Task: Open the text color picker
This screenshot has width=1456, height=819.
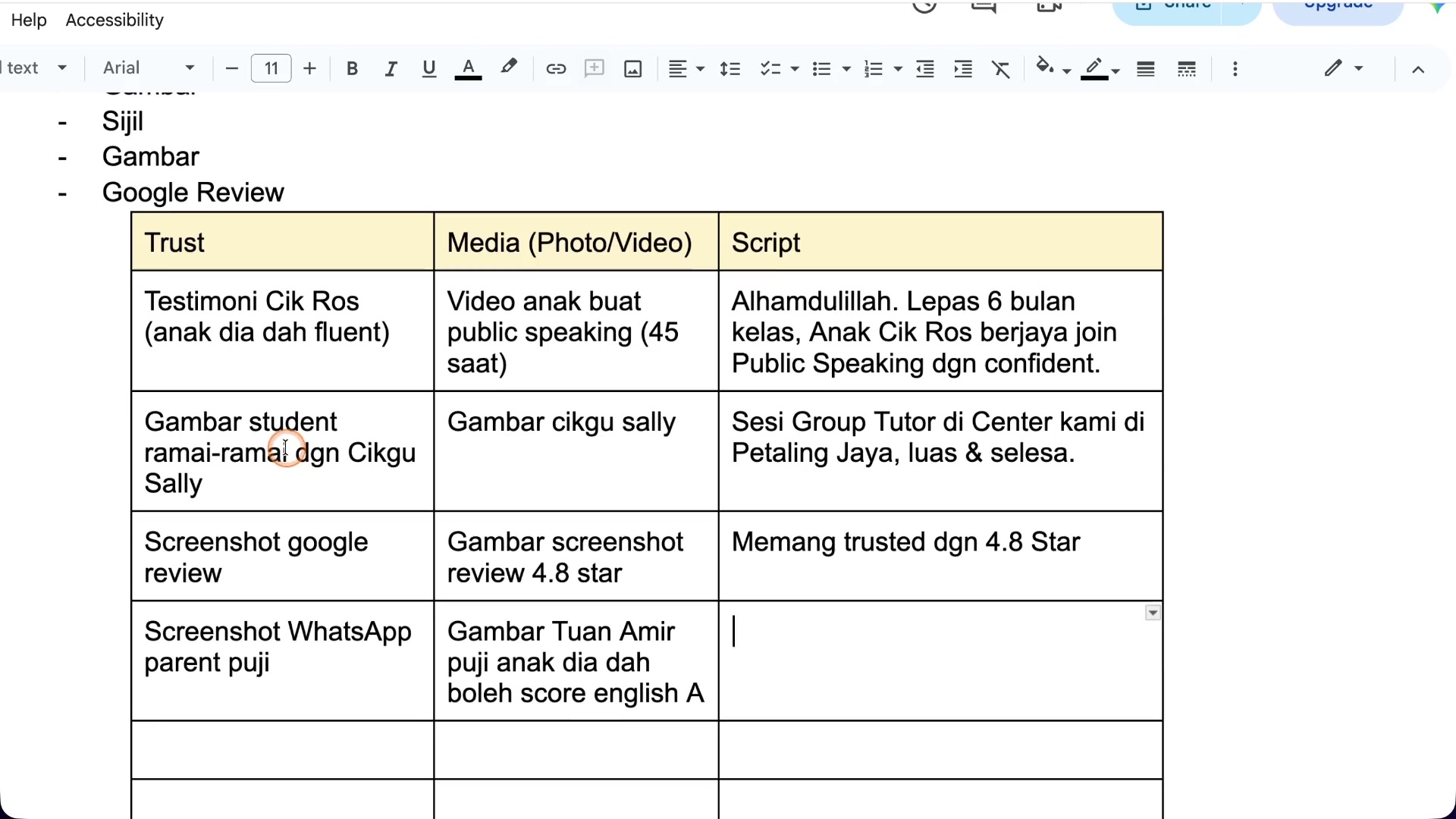Action: (x=469, y=69)
